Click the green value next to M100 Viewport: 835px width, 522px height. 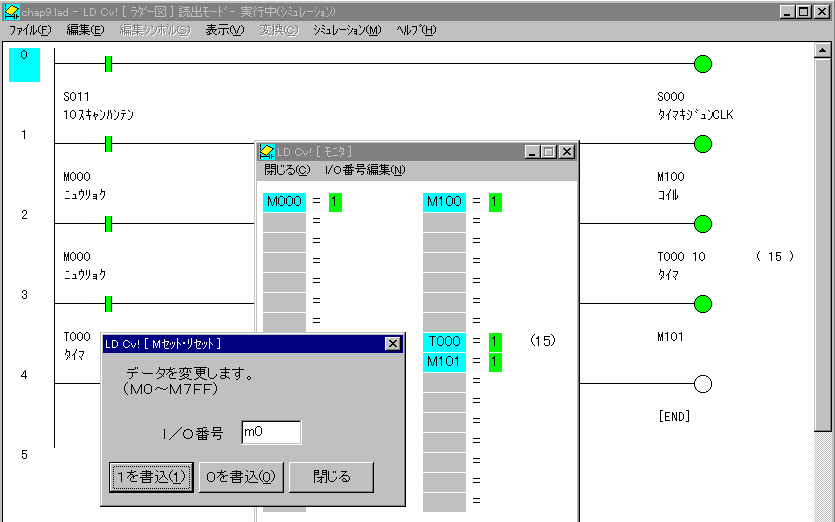click(x=495, y=202)
